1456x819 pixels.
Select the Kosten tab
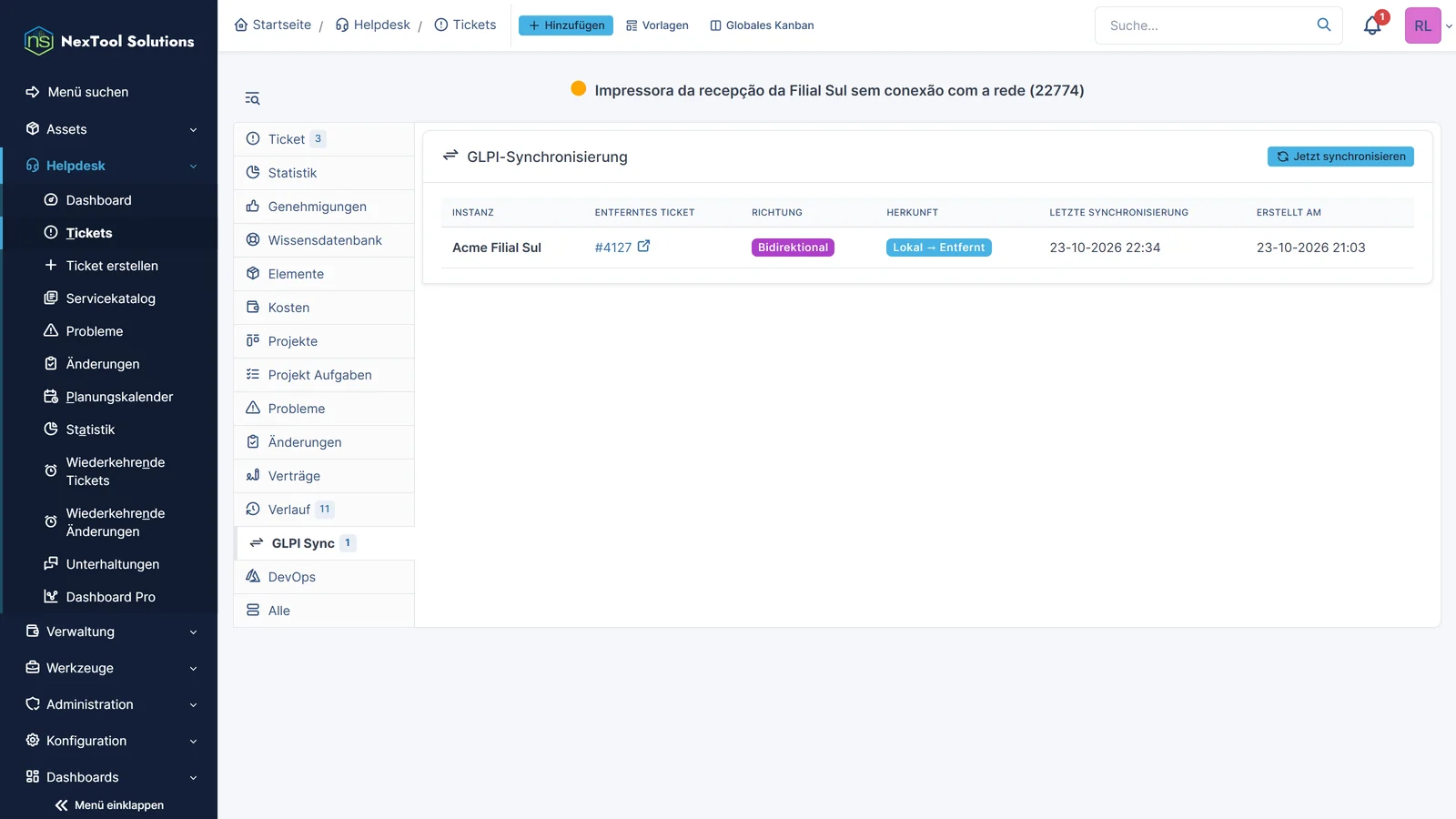[x=324, y=308]
